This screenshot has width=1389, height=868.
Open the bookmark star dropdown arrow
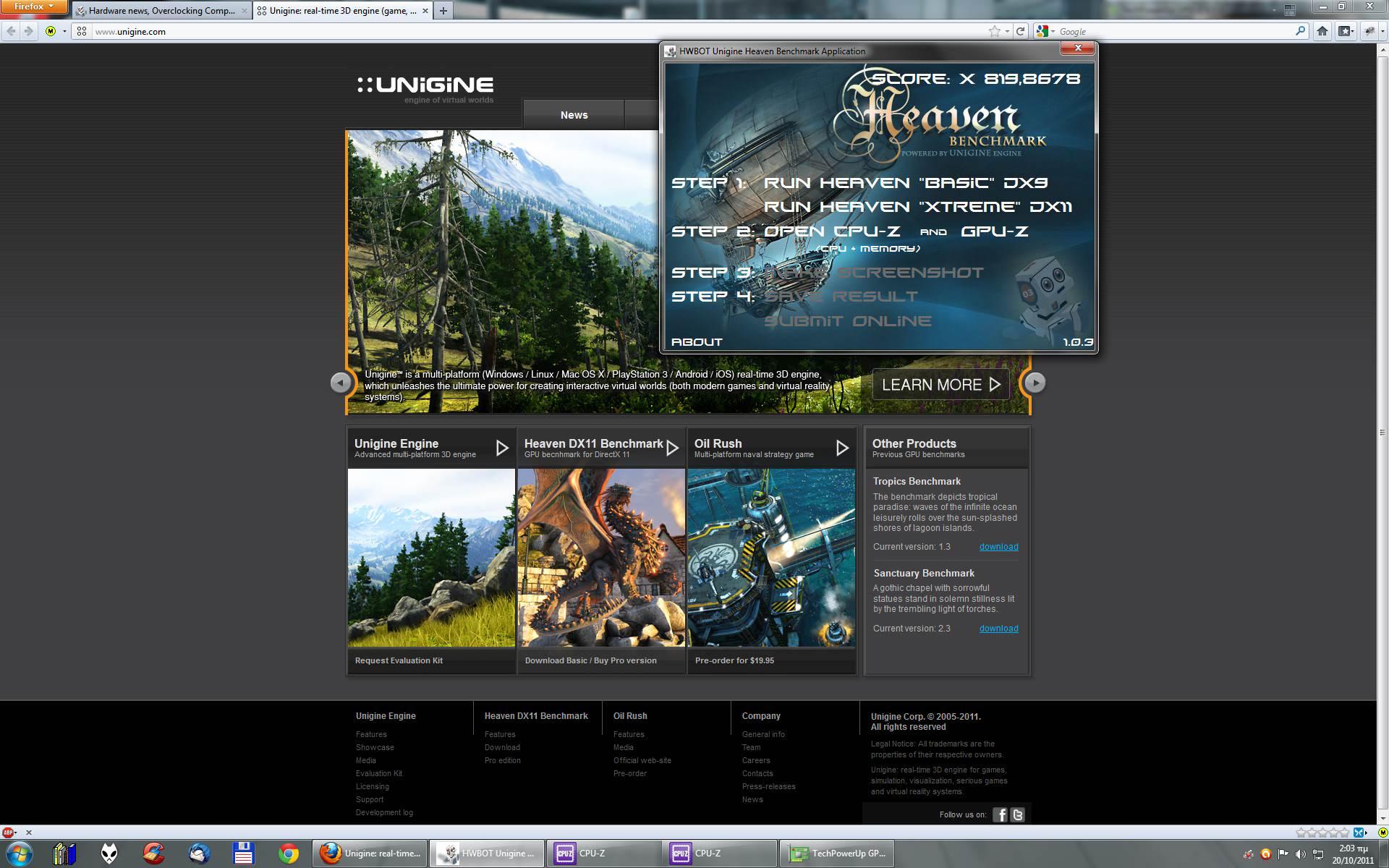click(1007, 31)
